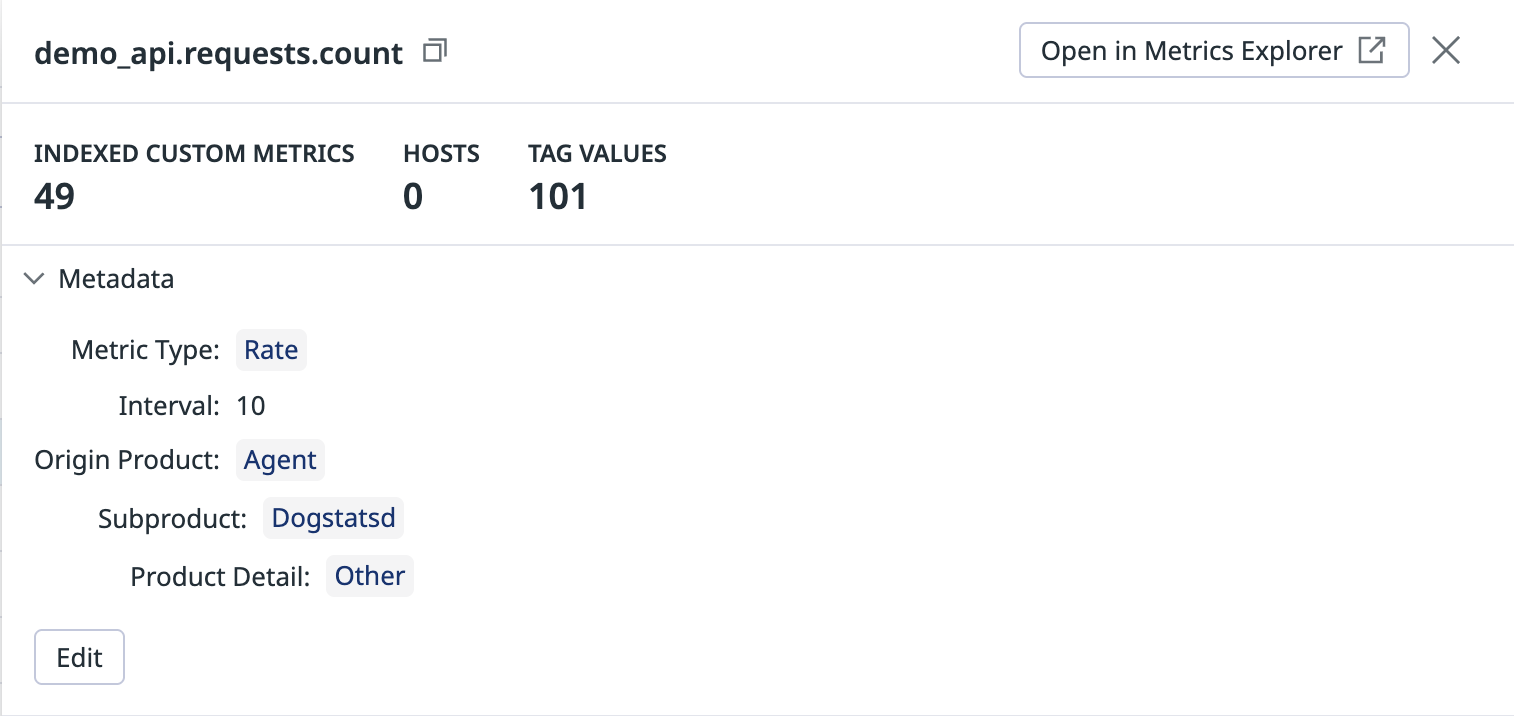This screenshot has height=716, width=1514.
Task: Click the Agent origin product tag
Action: [x=280, y=460]
